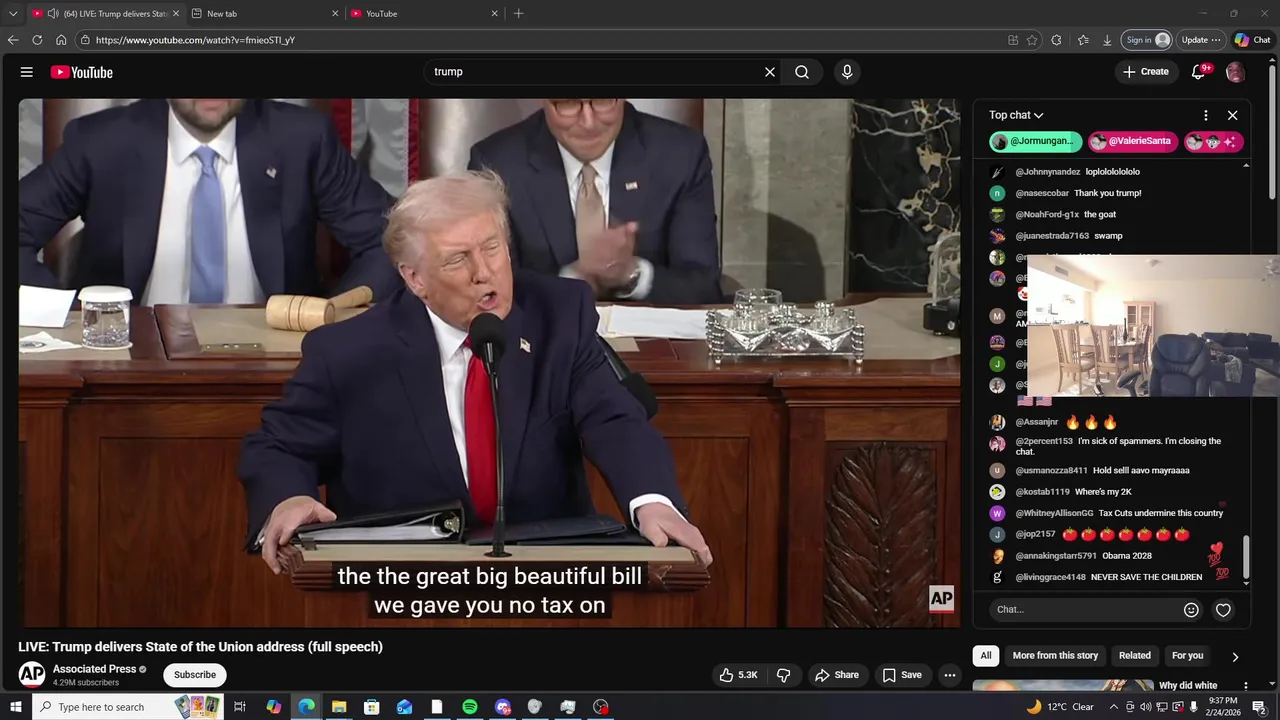
Task: Open Windows notification center
Action: pos(1259,707)
